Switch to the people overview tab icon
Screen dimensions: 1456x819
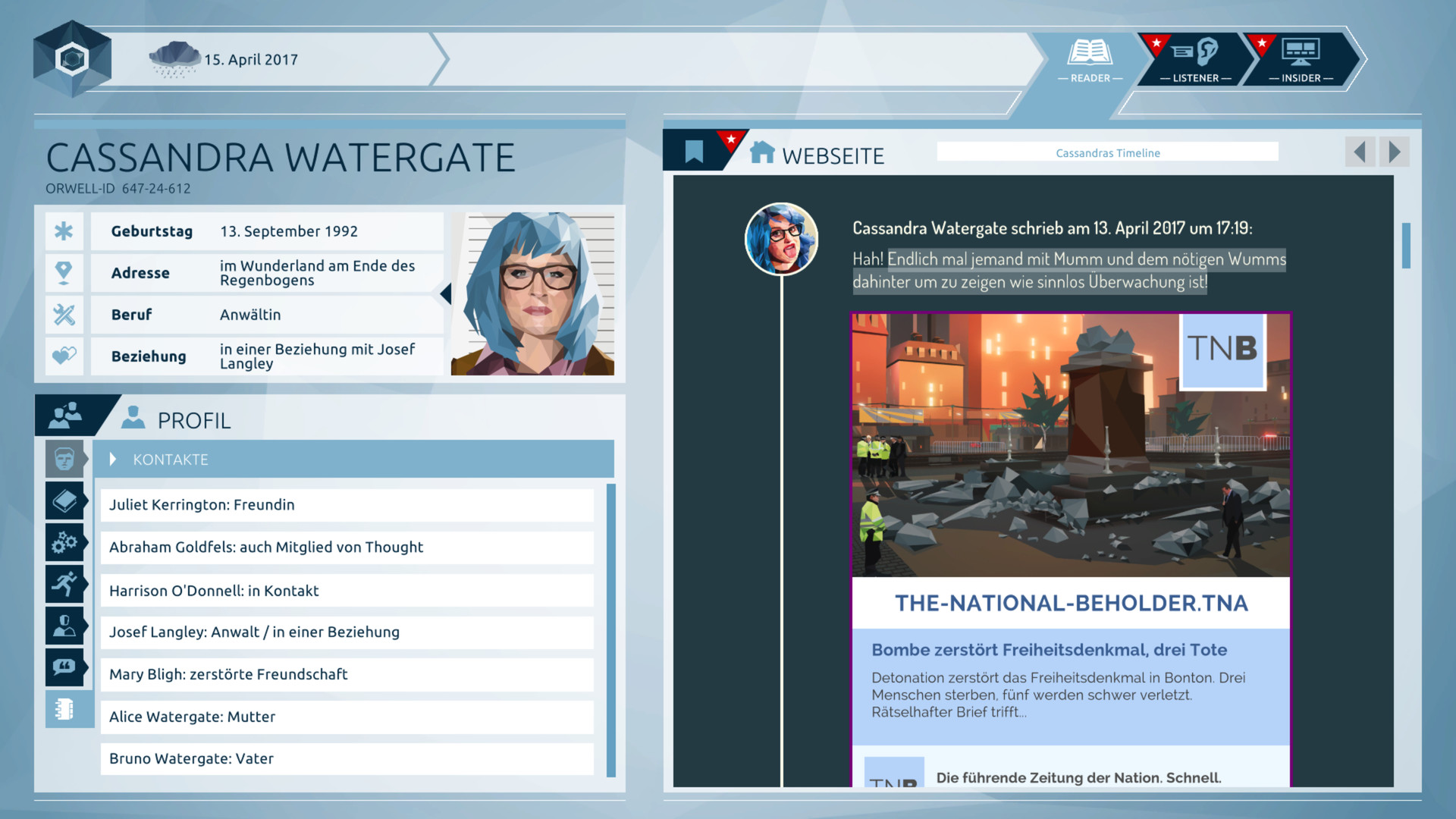[x=66, y=416]
